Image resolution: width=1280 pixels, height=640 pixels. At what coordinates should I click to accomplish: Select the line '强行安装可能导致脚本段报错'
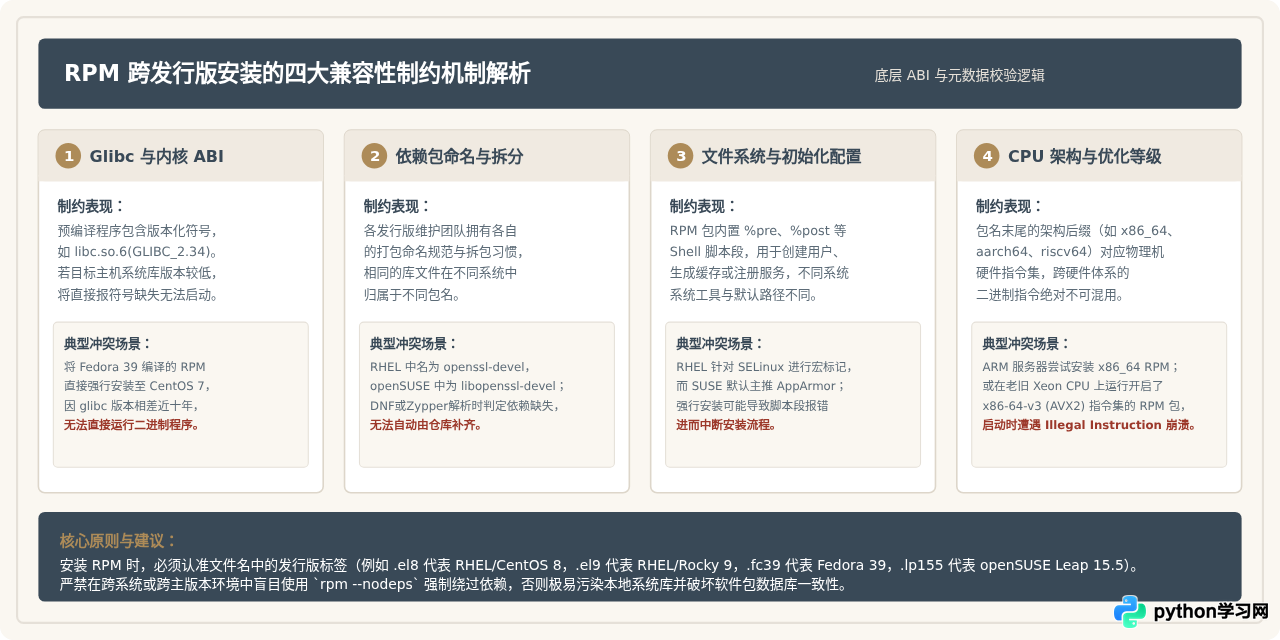point(752,405)
